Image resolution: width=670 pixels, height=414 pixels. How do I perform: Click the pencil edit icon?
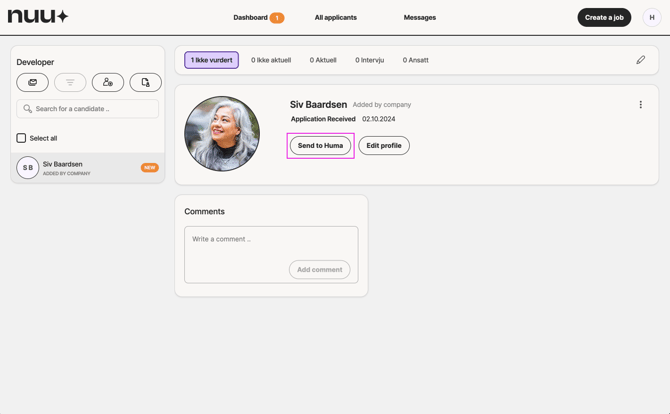[640, 60]
